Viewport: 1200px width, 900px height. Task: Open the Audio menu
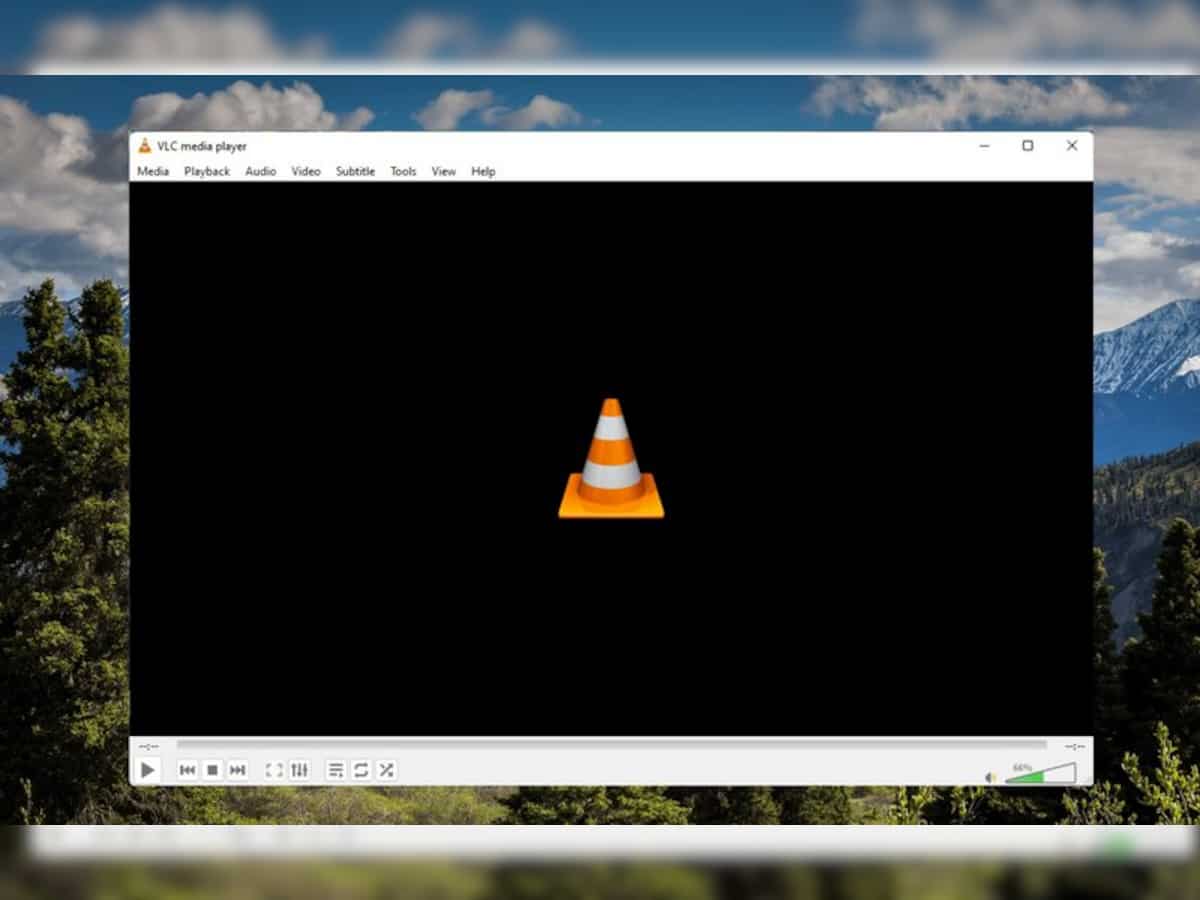click(260, 171)
